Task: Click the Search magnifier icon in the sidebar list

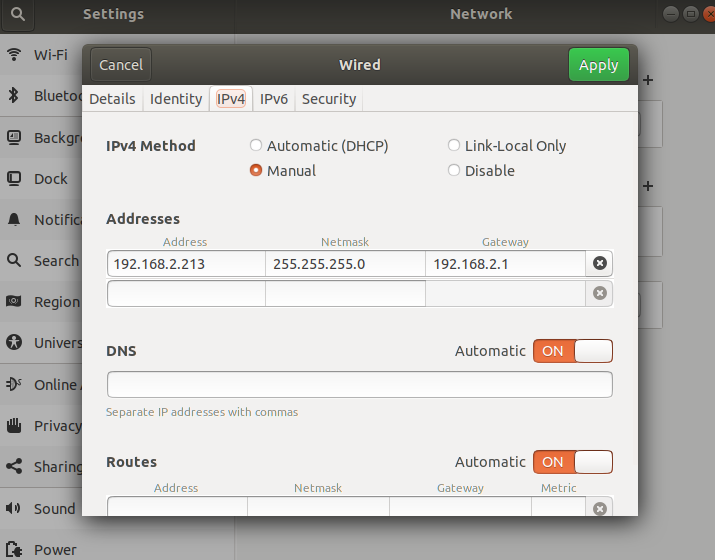Action: click(14, 260)
